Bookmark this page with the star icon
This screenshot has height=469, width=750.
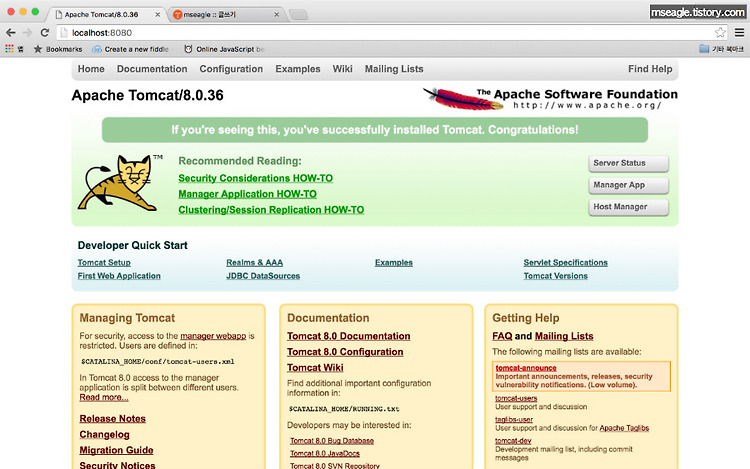[720, 33]
